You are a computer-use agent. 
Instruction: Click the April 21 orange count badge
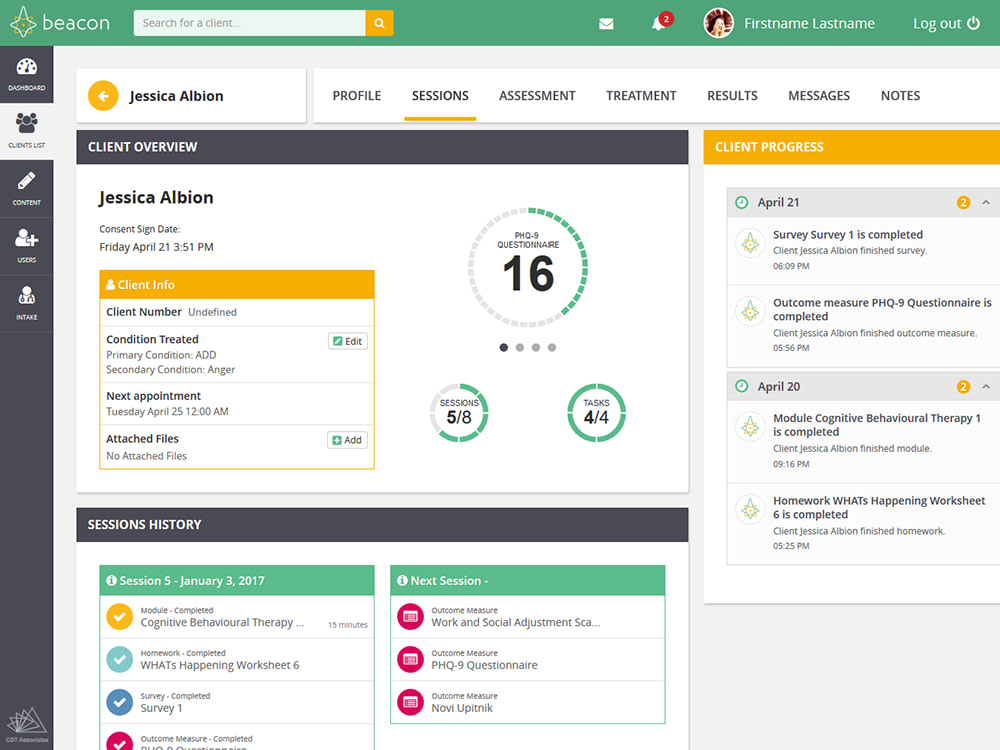pos(963,203)
